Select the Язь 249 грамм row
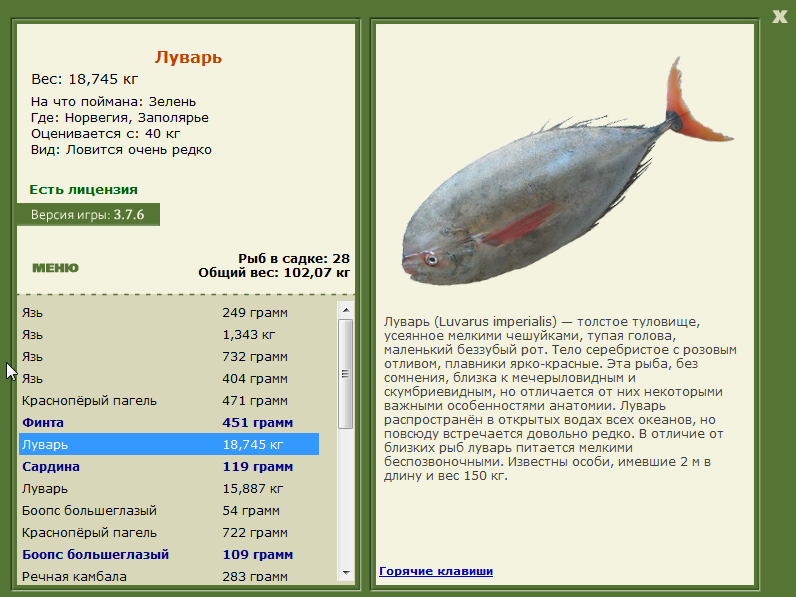The width and height of the screenshot is (796, 597). [x=169, y=313]
